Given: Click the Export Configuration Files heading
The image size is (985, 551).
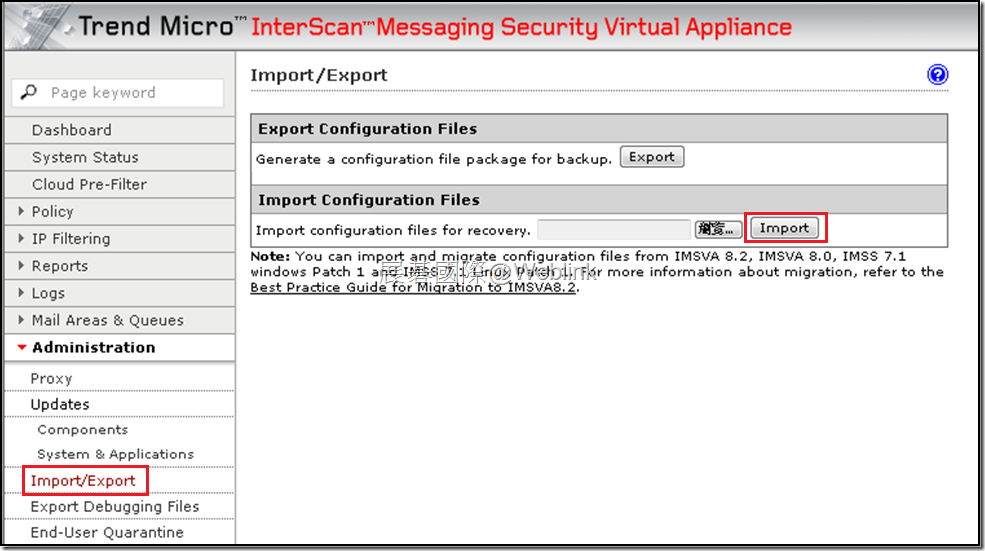Looking at the screenshot, I should (x=367, y=129).
